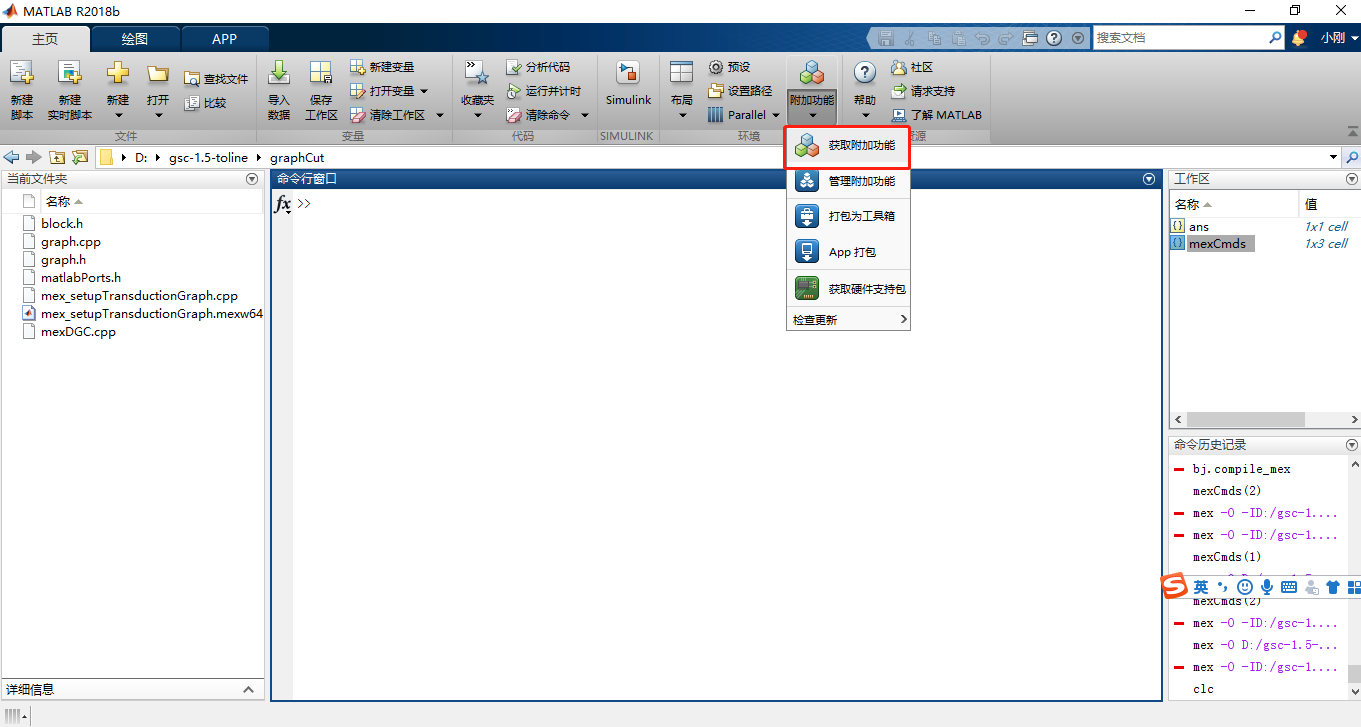Click the Open (打开) folder icon
The image size is (1361, 727).
(x=158, y=75)
